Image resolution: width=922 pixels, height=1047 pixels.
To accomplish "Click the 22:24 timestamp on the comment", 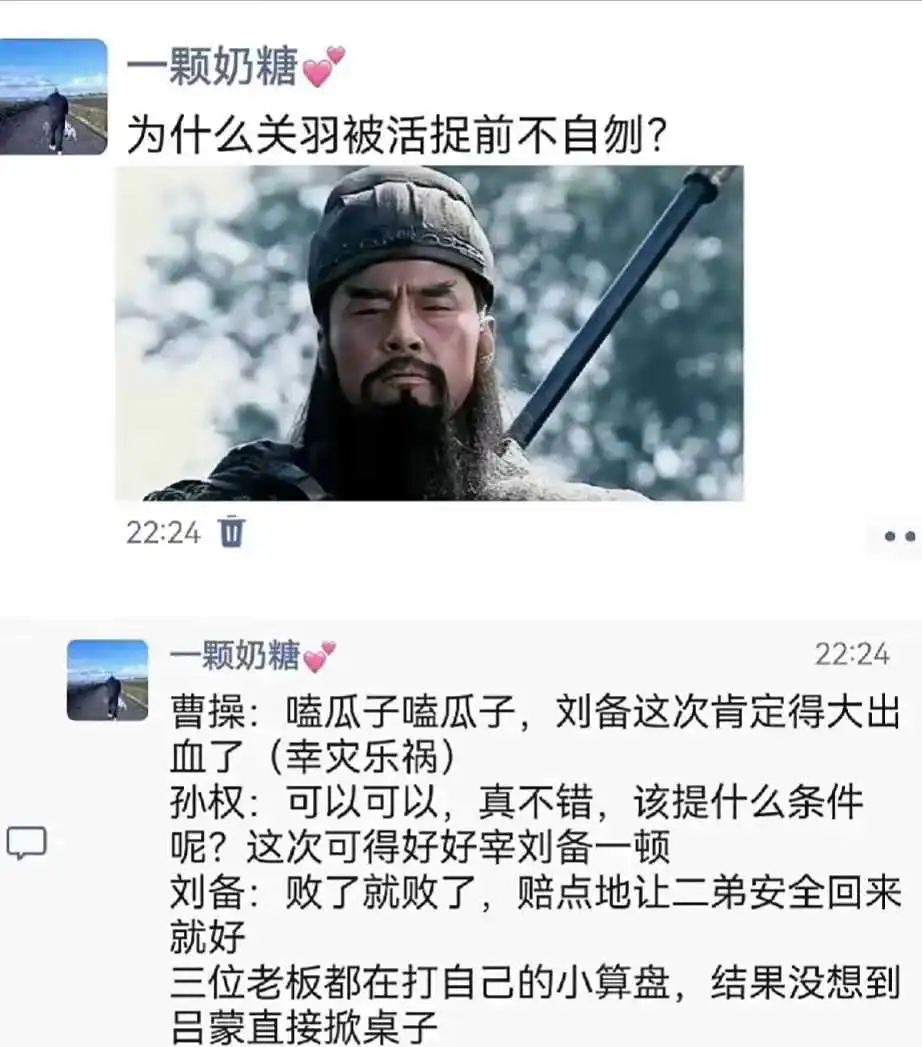I will (852, 654).
